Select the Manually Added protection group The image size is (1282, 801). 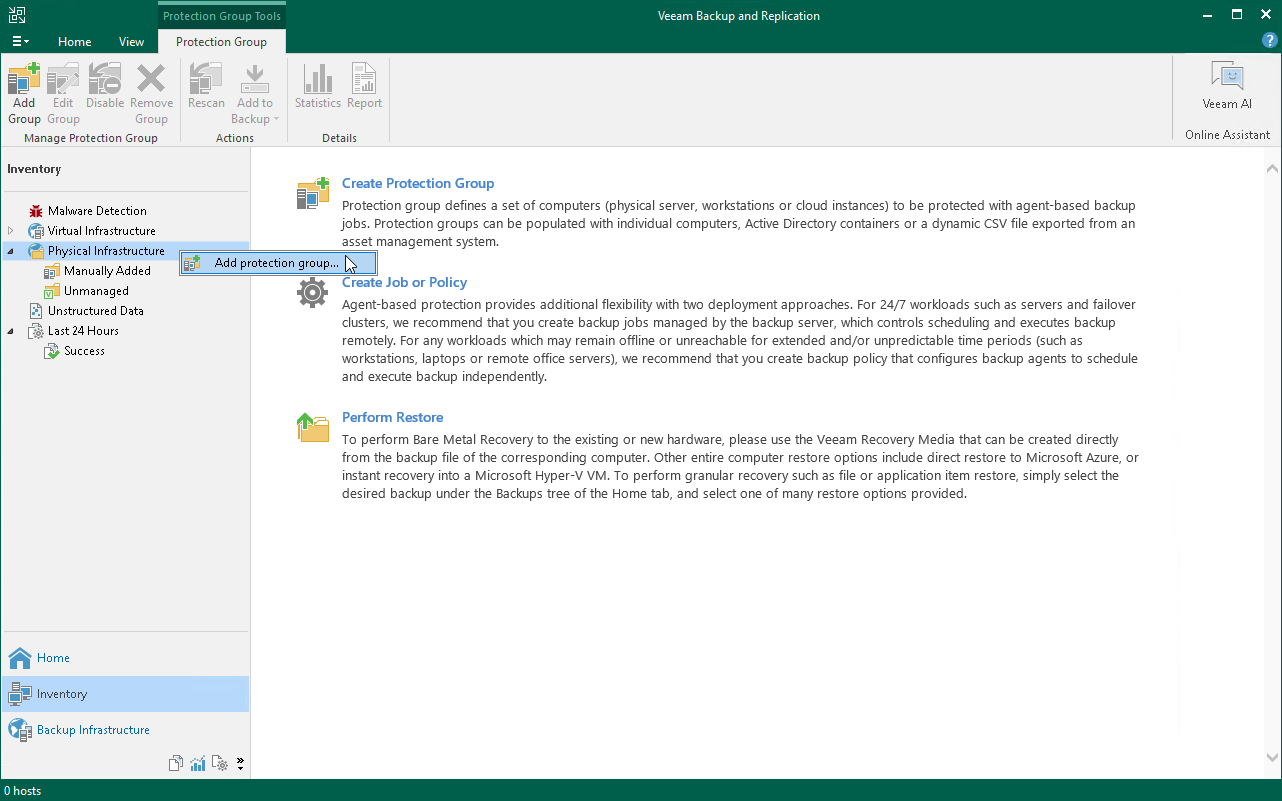tap(107, 271)
